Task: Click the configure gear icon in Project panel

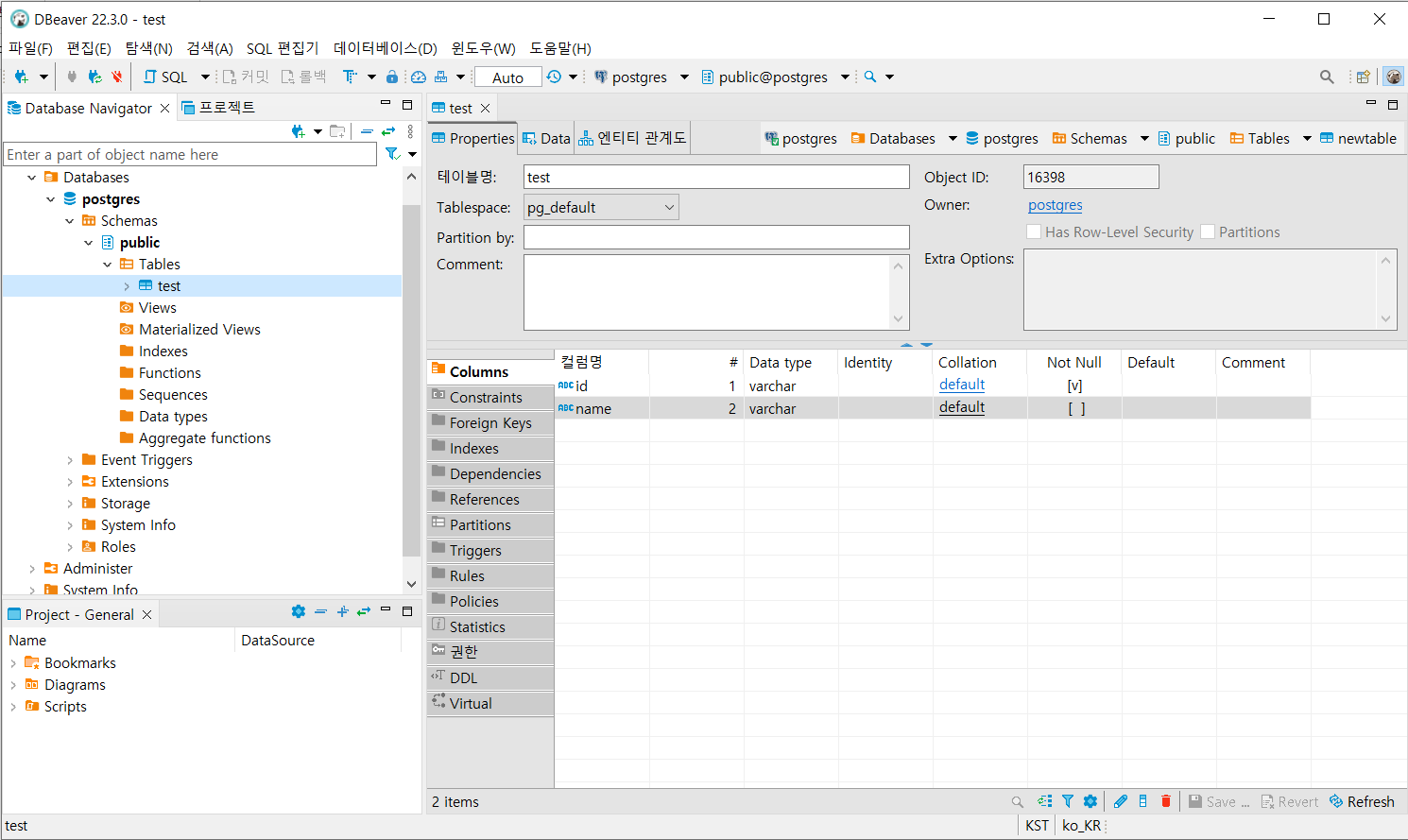Action: (299, 611)
